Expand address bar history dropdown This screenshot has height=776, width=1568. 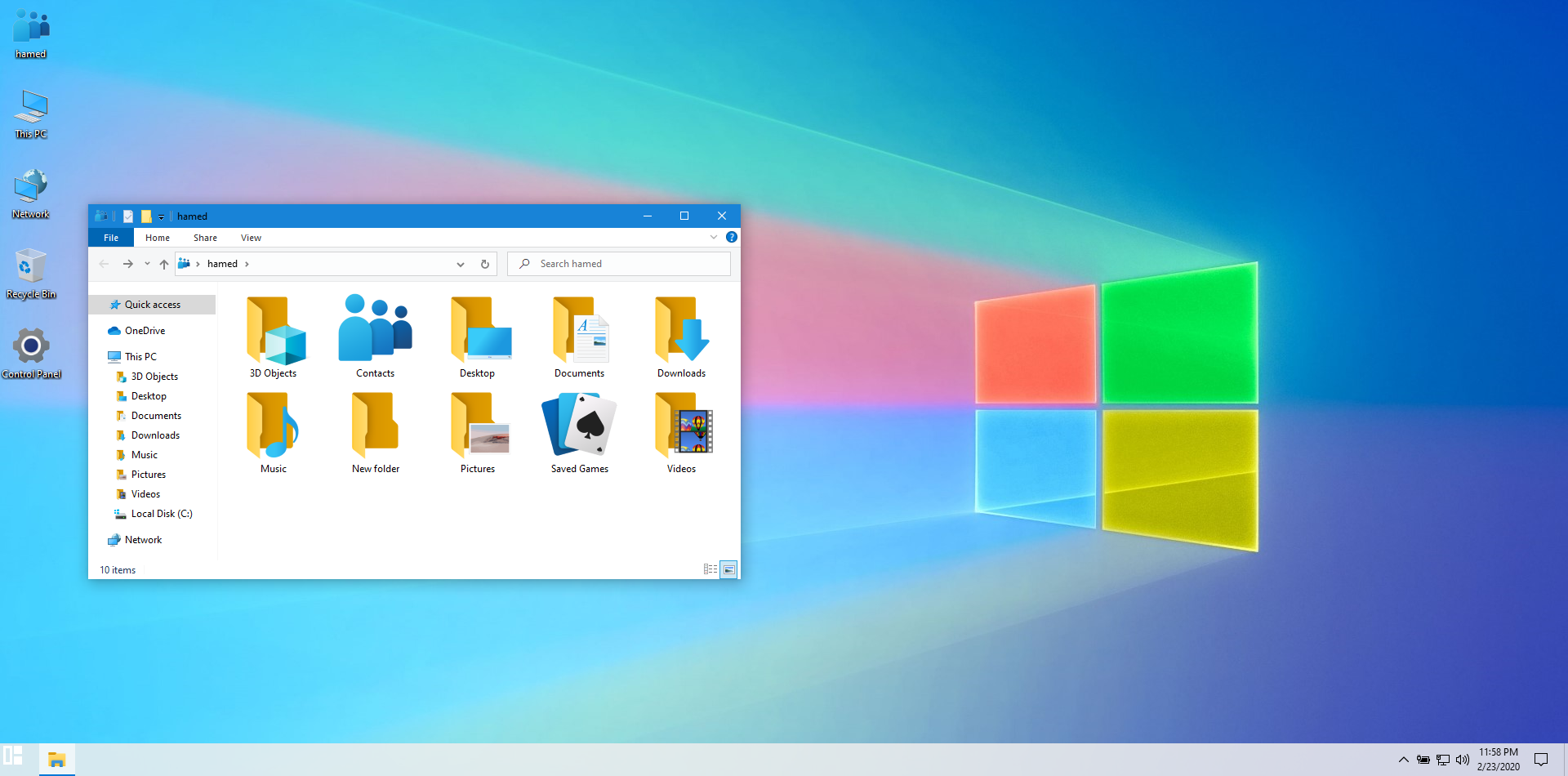[461, 264]
